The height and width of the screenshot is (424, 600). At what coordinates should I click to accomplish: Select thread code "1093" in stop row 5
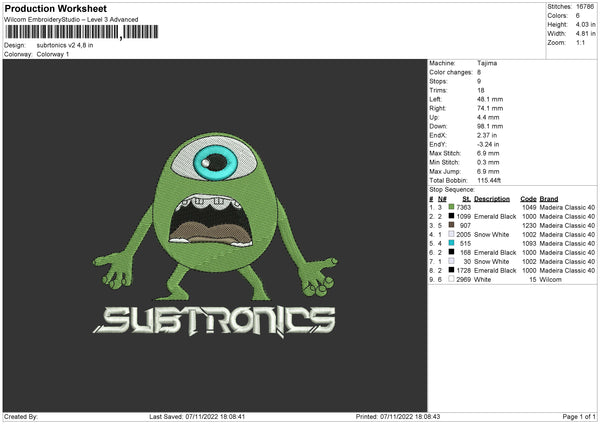[x=529, y=243]
